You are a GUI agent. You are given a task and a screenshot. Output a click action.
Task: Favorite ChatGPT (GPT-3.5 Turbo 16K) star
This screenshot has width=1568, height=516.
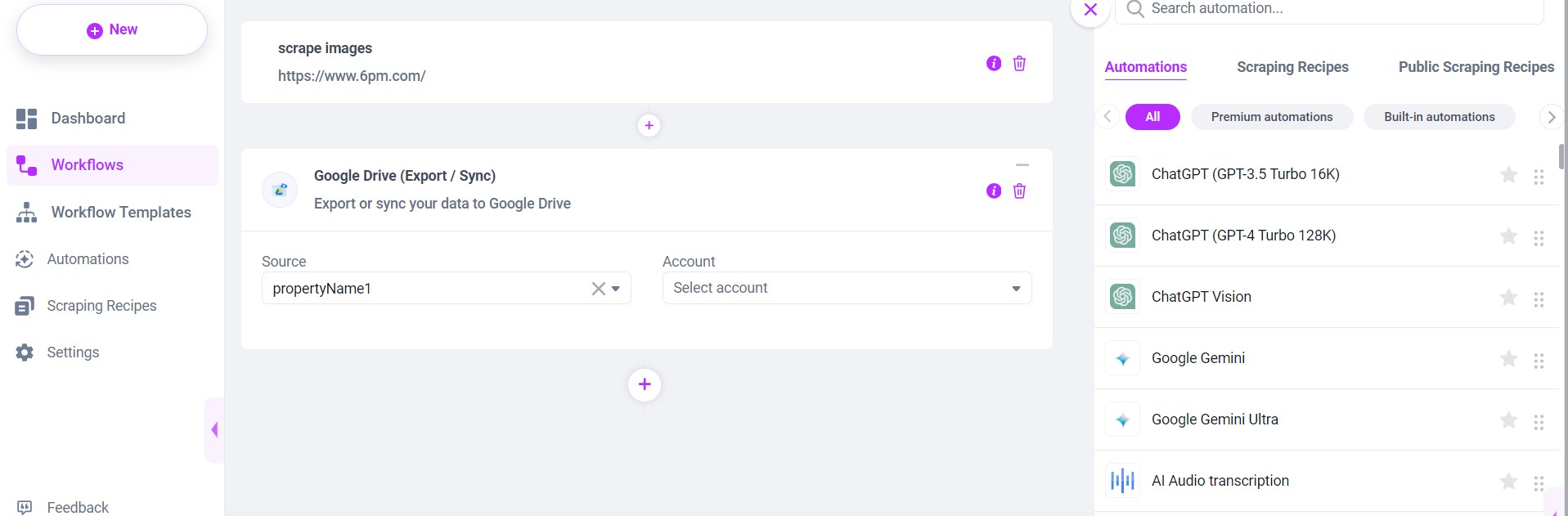click(1508, 175)
